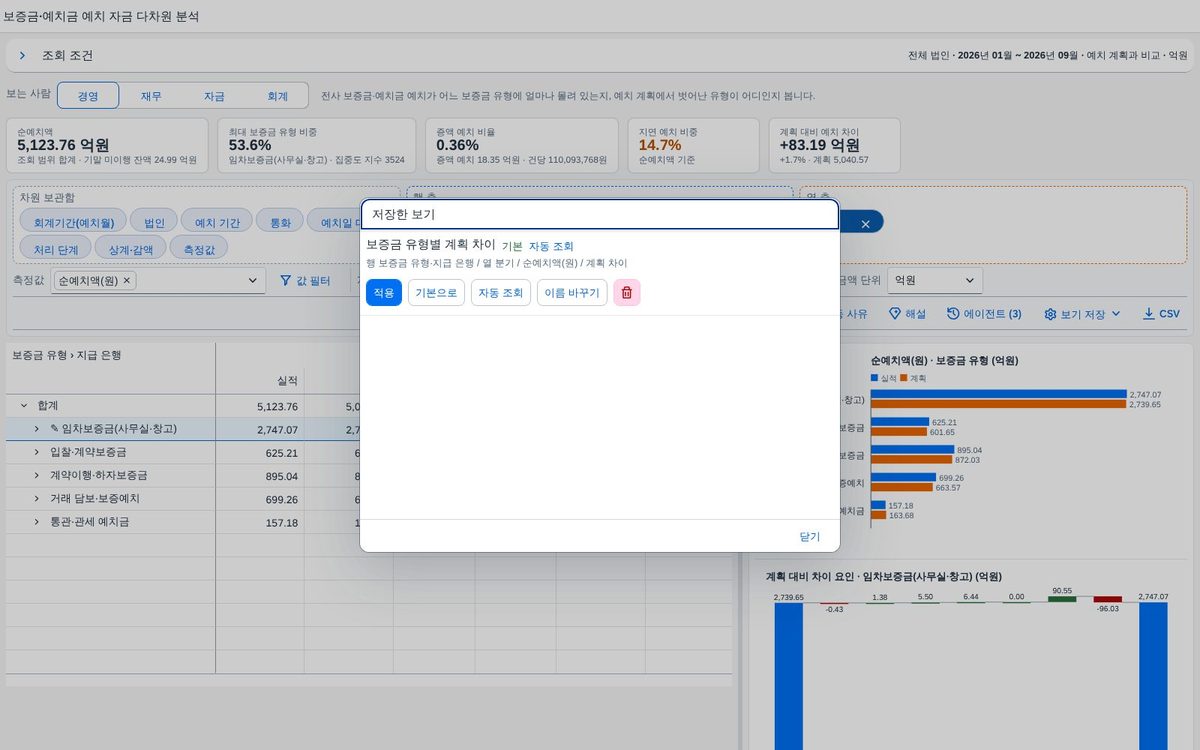Toggle 계획 legend swatch in chart
This screenshot has height=750, width=1200.
[x=905, y=378]
